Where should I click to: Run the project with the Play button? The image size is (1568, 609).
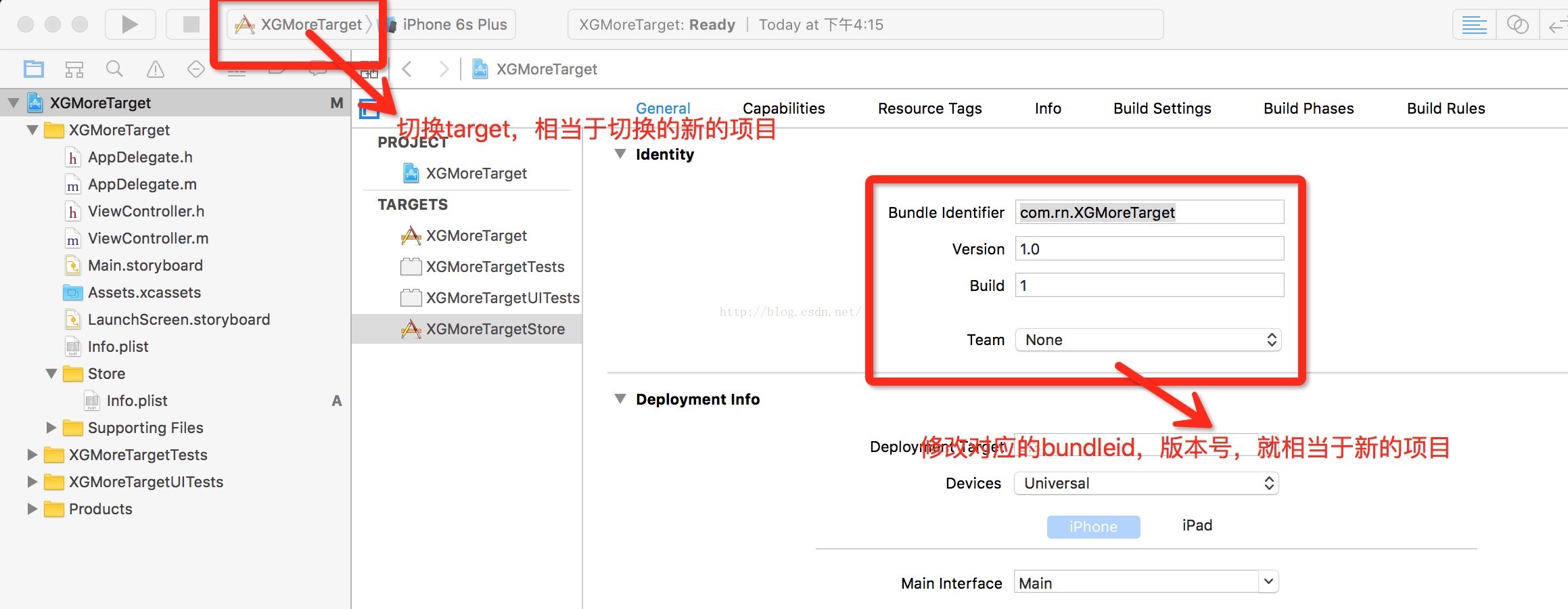(x=130, y=24)
